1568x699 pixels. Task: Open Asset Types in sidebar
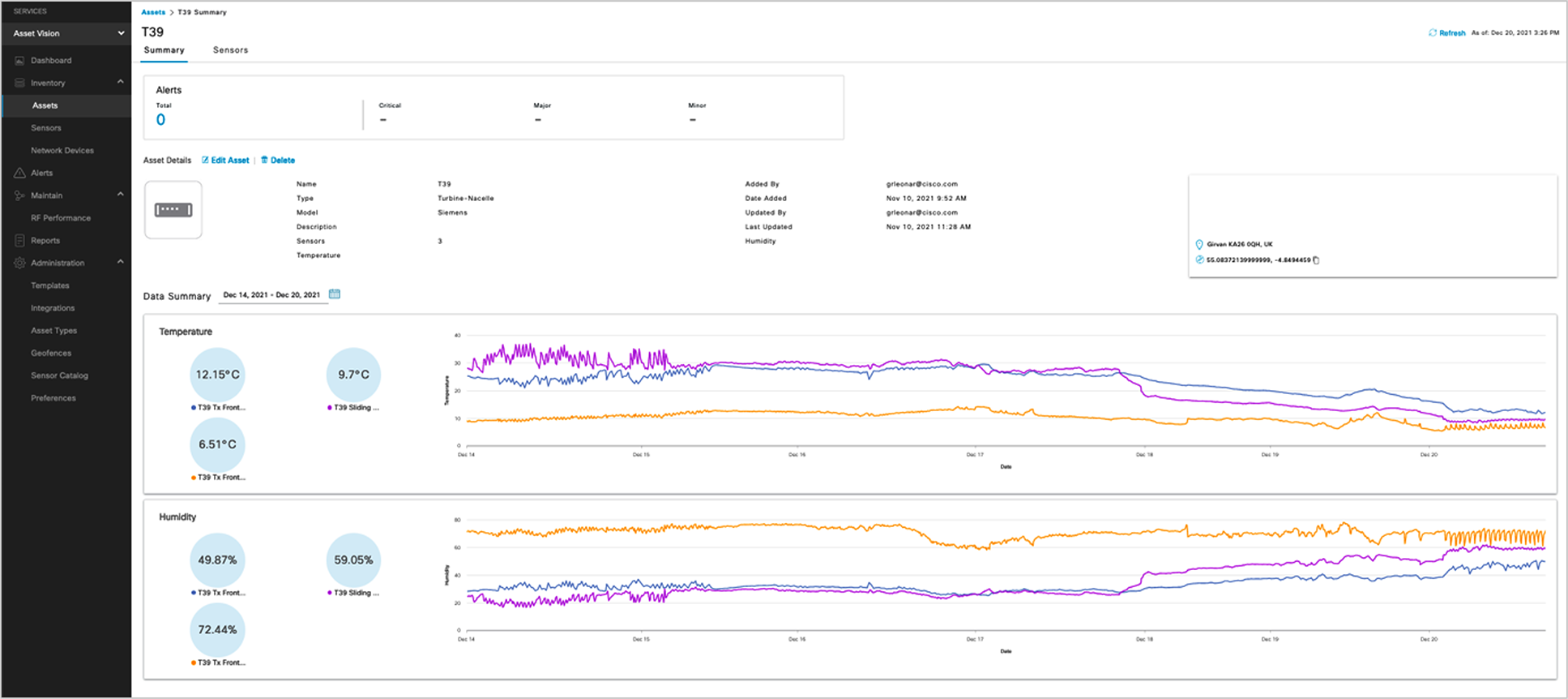[x=54, y=331]
